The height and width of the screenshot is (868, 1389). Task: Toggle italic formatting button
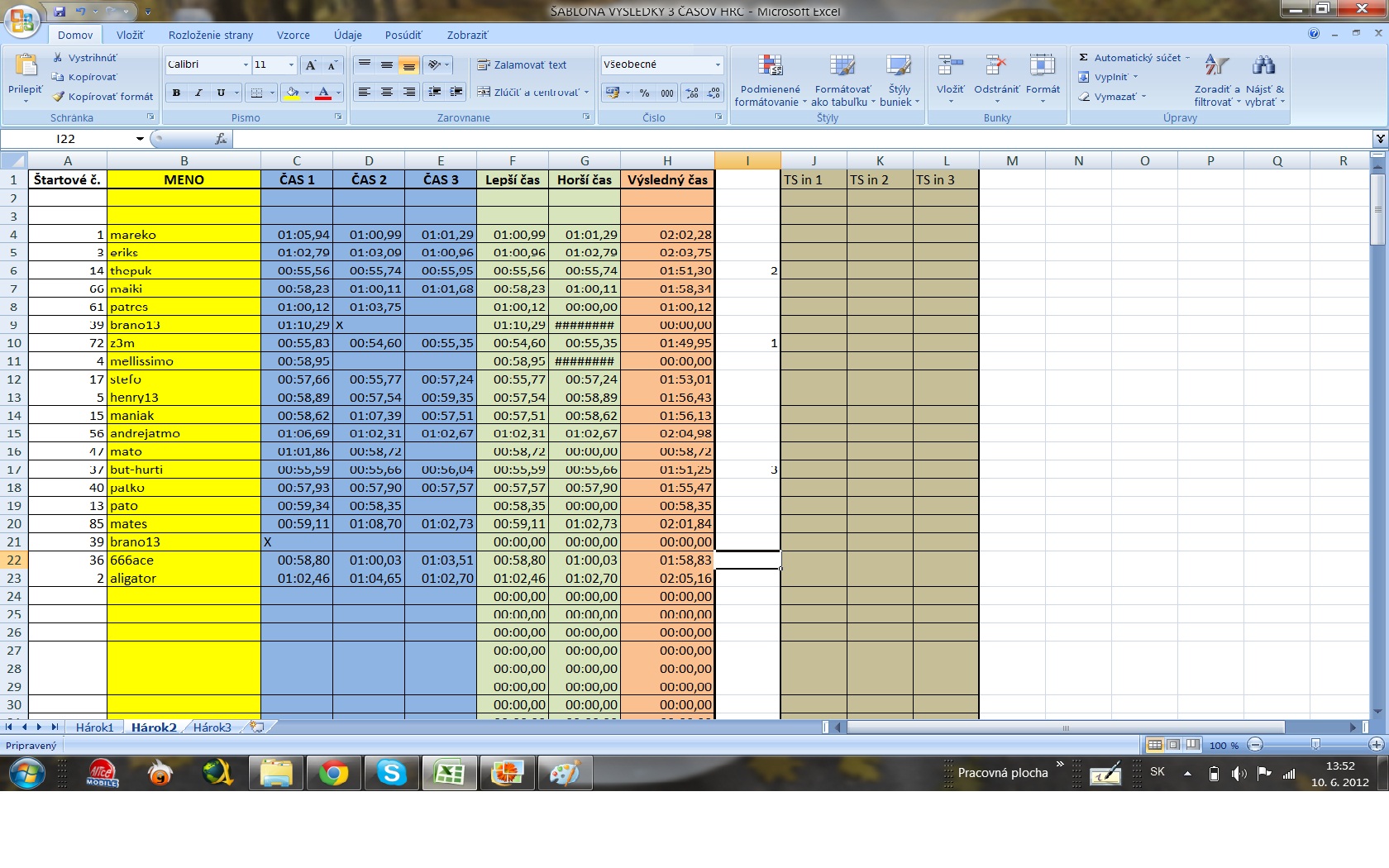pyautogui.click(x=198, y=93)
